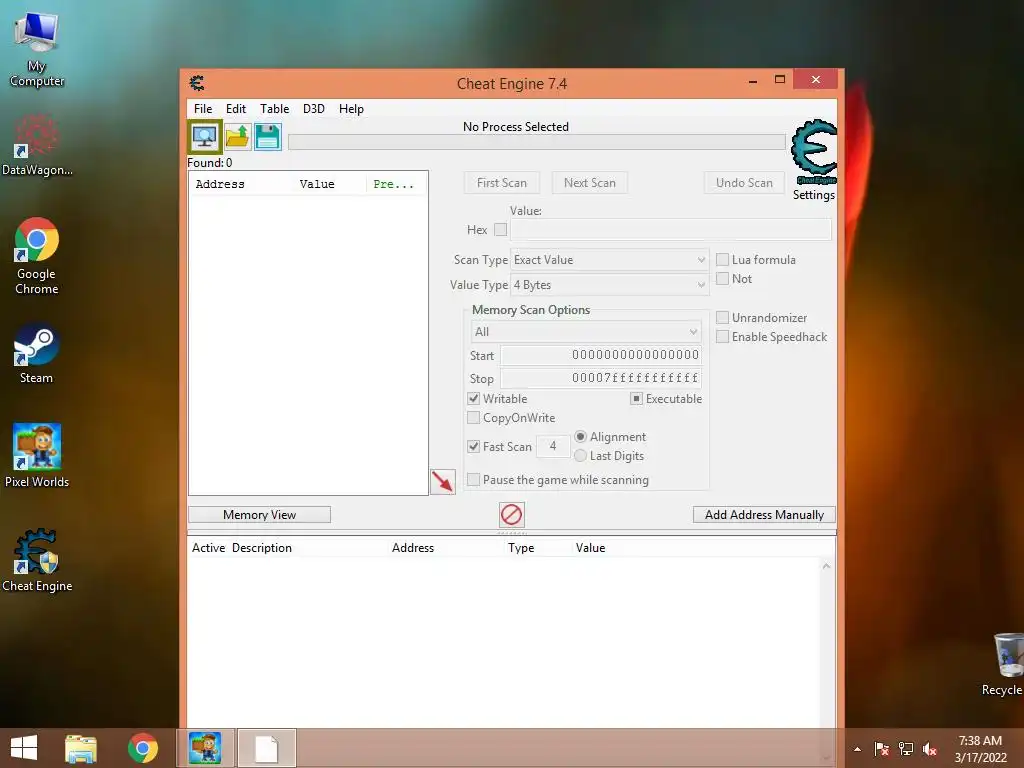Open Chrome from the taskbar

click(x=143, y=748)
